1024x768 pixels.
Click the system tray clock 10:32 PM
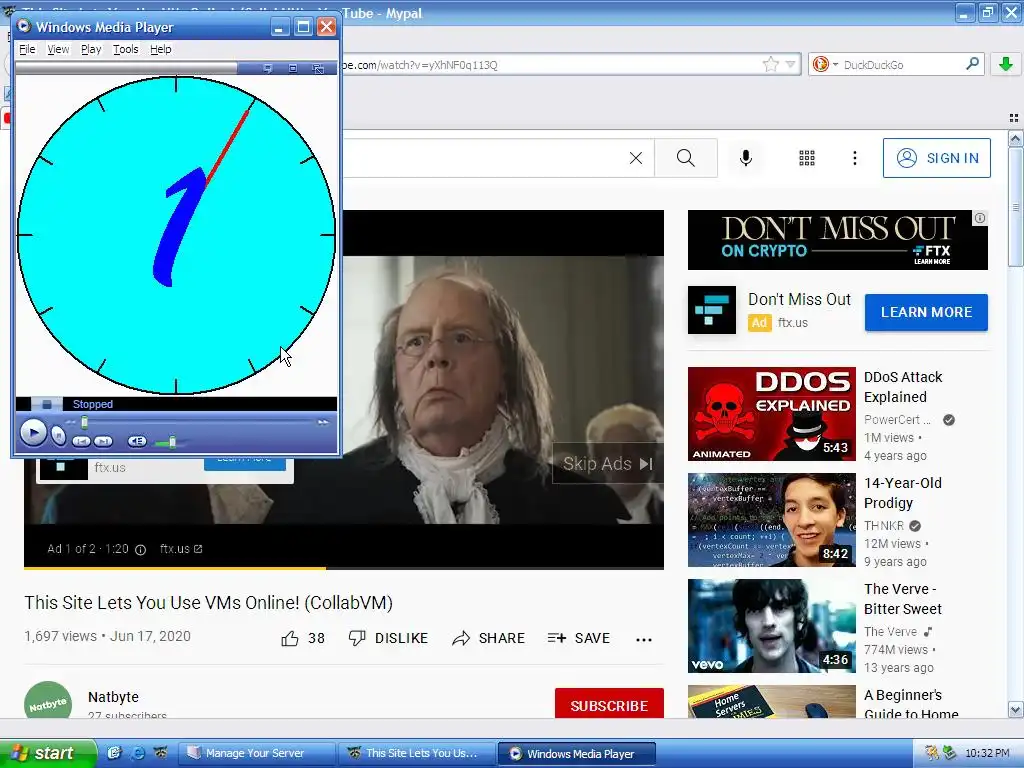click(987, 753)
